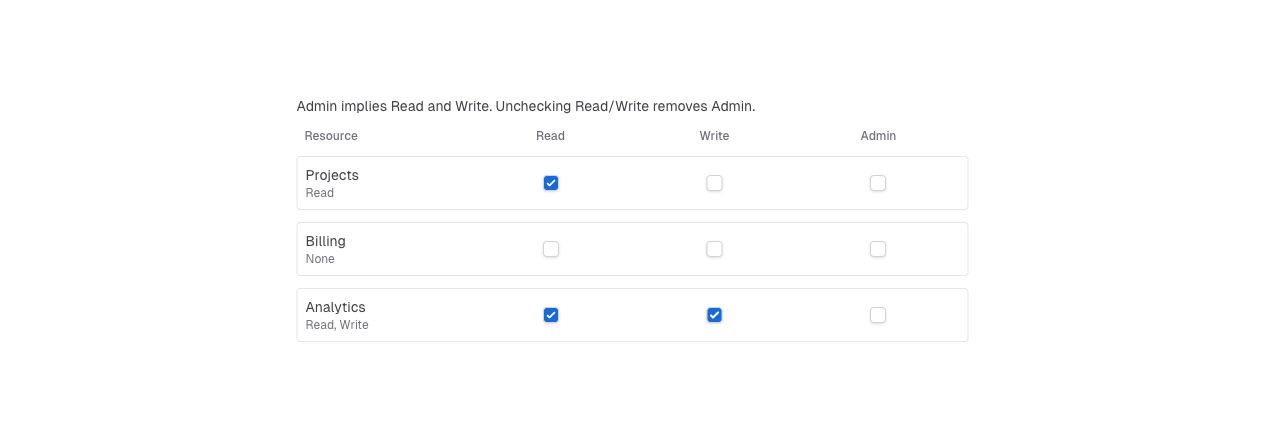
Task: Uncheck Read permission for Analytics
Action: click(x=551, y=315)
